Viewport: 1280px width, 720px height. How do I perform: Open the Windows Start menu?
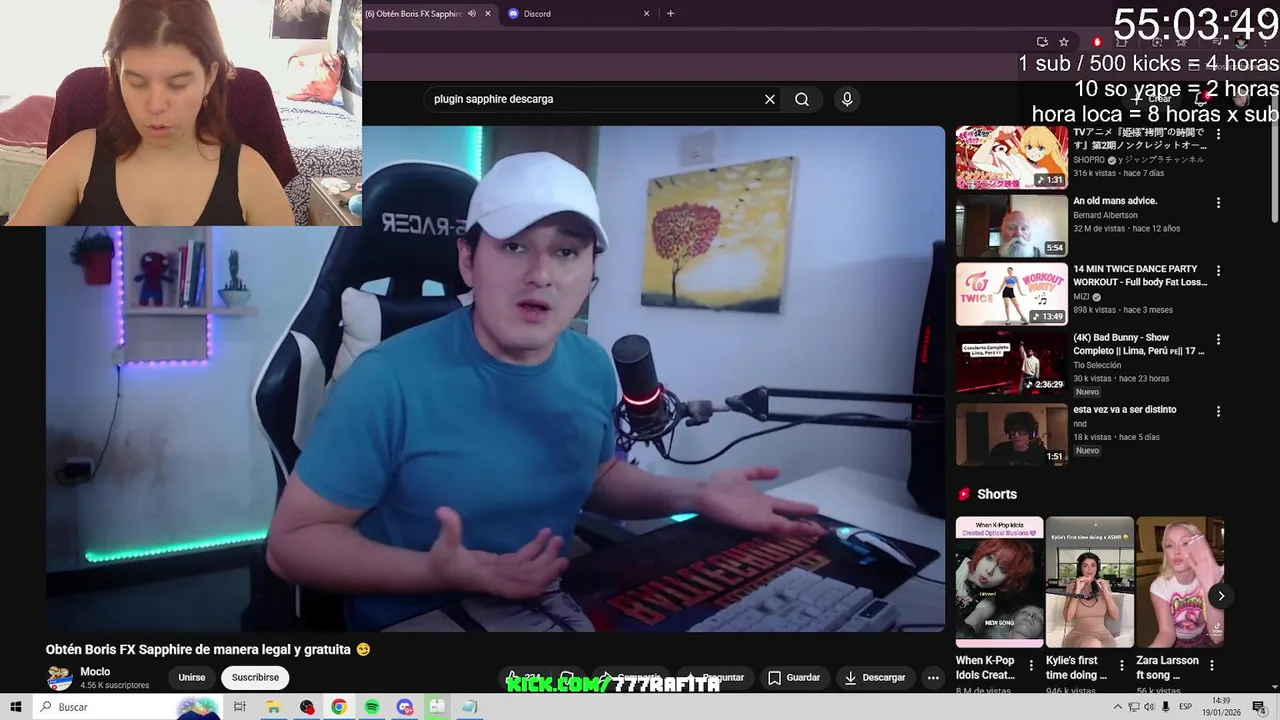click(15, 707)
